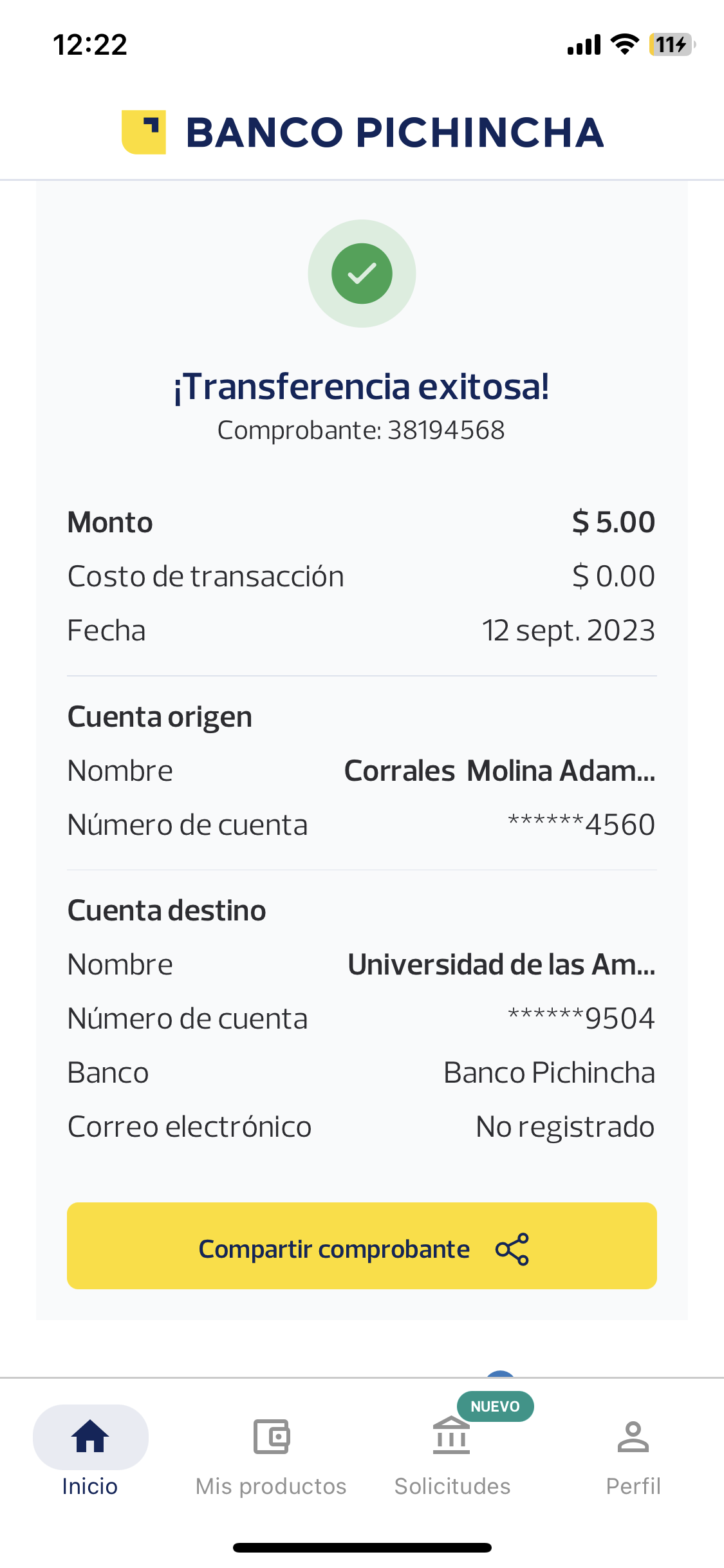Tap the Inicio home icon
The width and height of the screenshot is (724, 1568).
[90, 1437]
